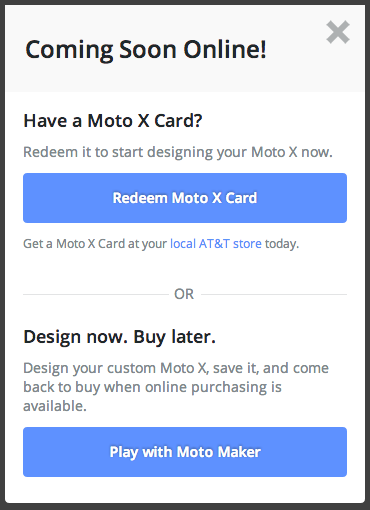Click "Redeem it to start designing" description text
This screenshot has width=370, height=510.
178,152
